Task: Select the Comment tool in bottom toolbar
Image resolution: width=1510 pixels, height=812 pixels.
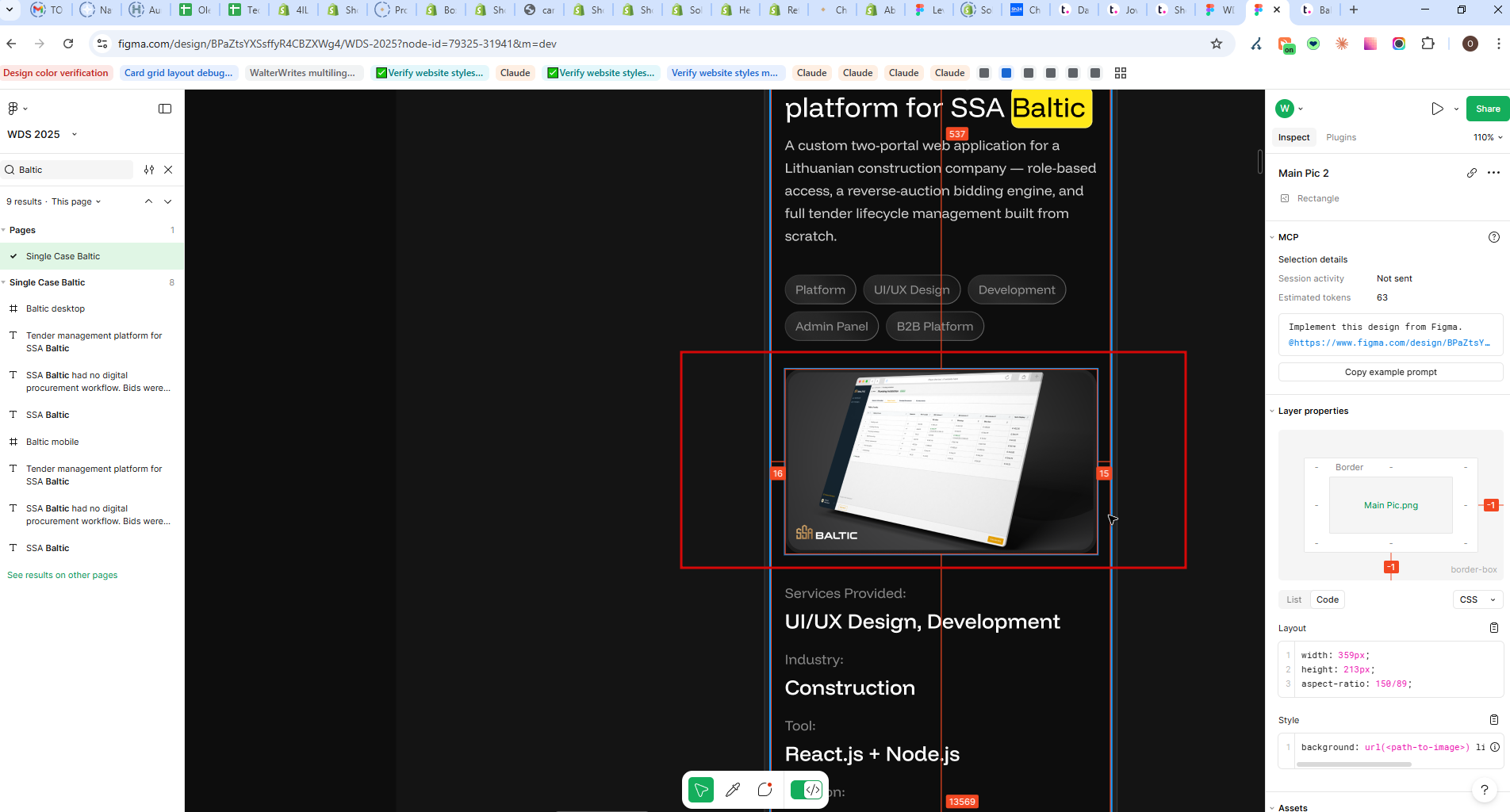Action: [x=765, y=790]
